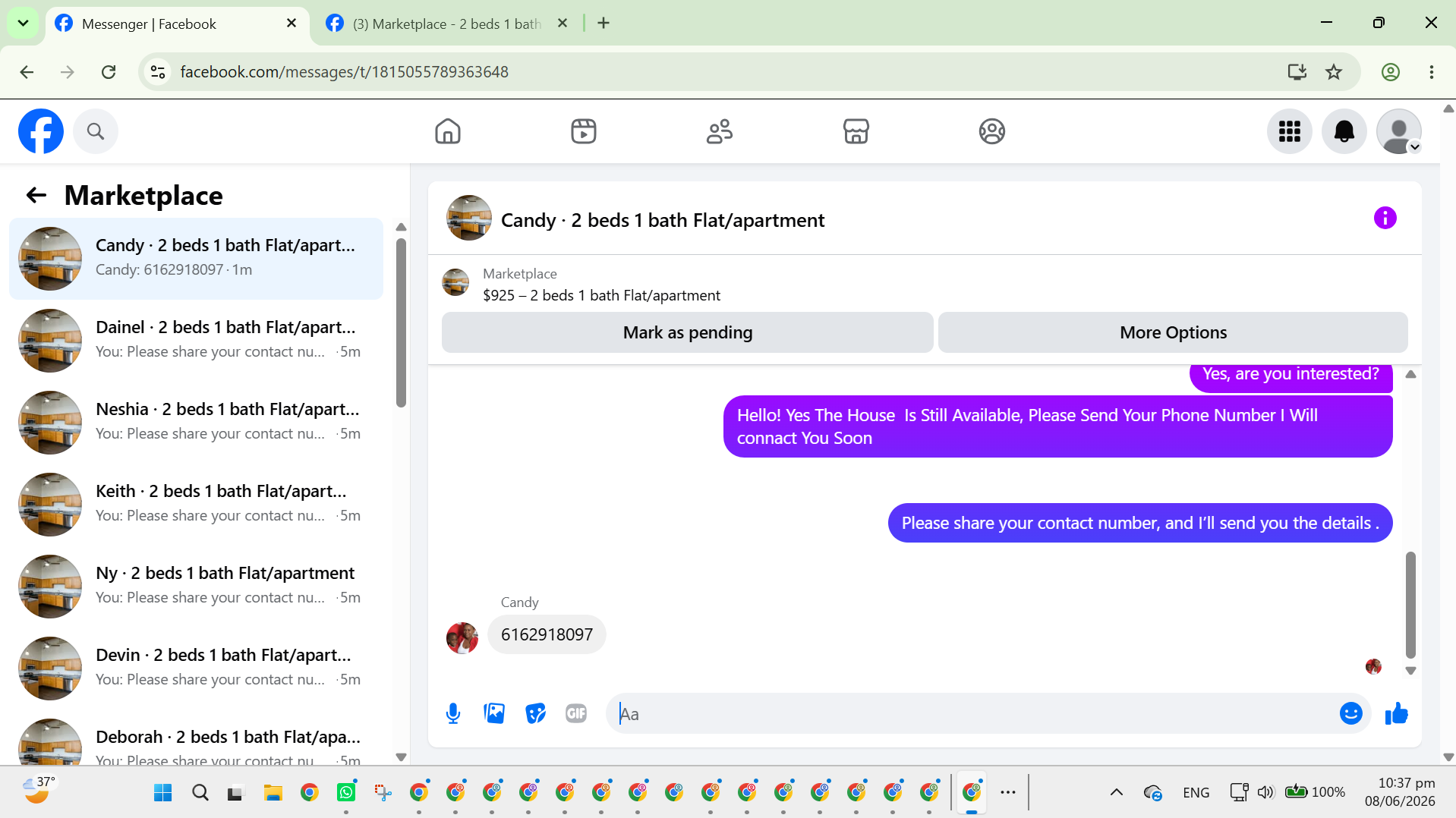1456x818 pixels.
Task: Click the conversation list scrollbar
Action: [402, 322]
